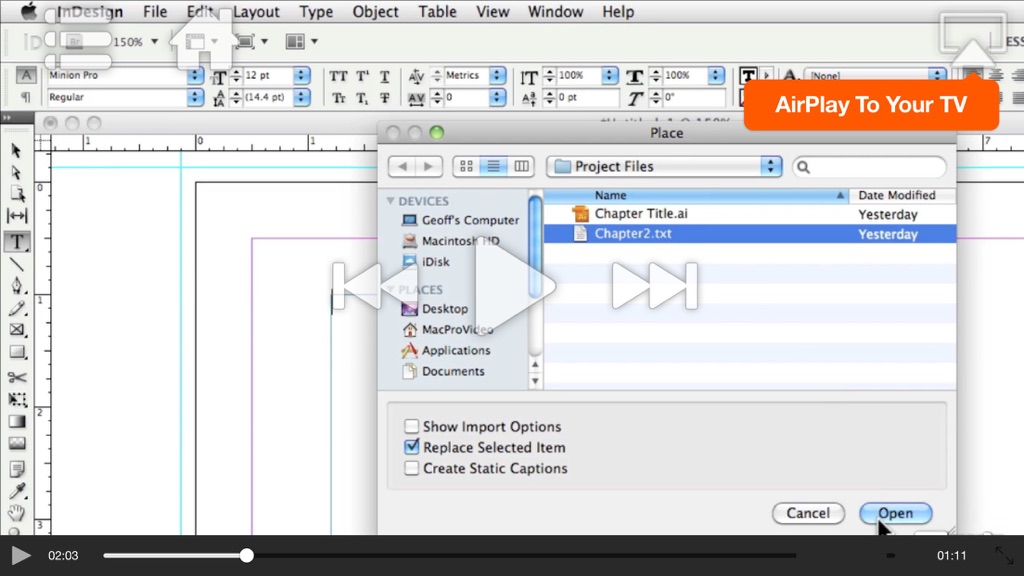1024x576 pixels.
Task: Enable Create Static Captions checkbox
Action: (x=411, y=468)
